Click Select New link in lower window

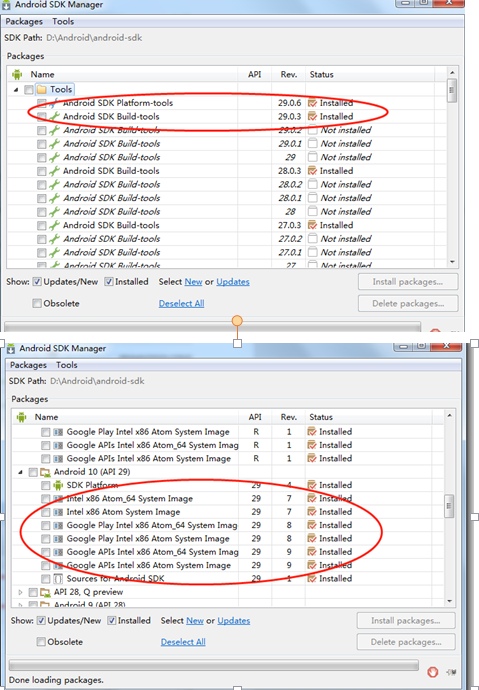click(195, 620)
